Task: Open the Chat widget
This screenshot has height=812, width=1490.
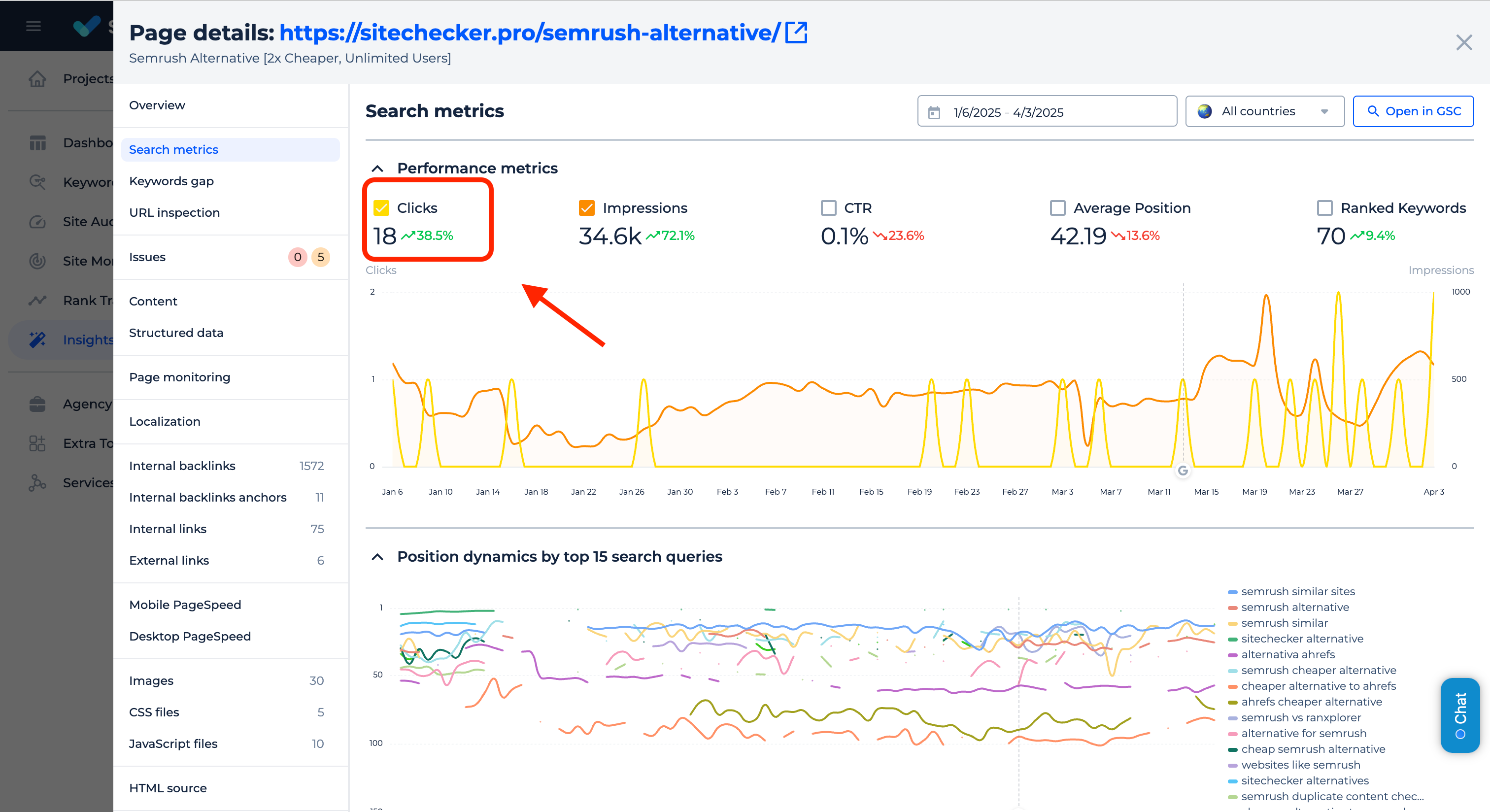Action: [1460, 715]
